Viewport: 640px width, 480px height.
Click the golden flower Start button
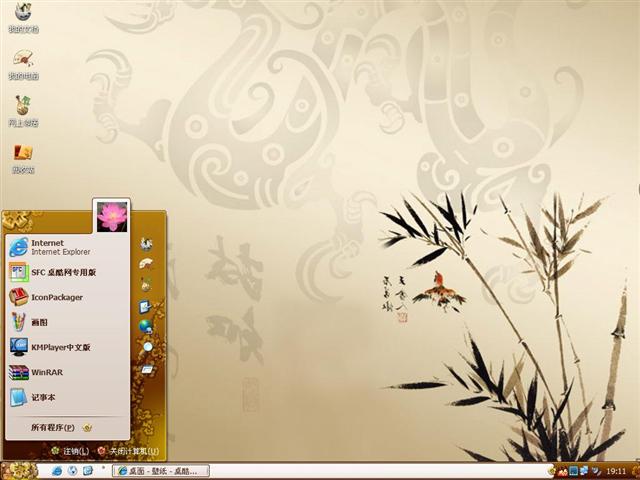click(x=19, y=471)
